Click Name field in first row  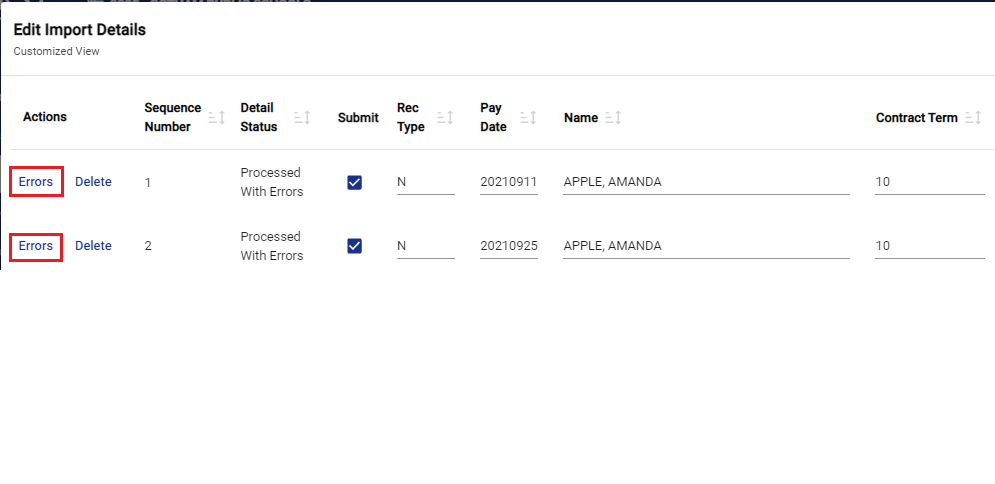(x=705, y=182)
